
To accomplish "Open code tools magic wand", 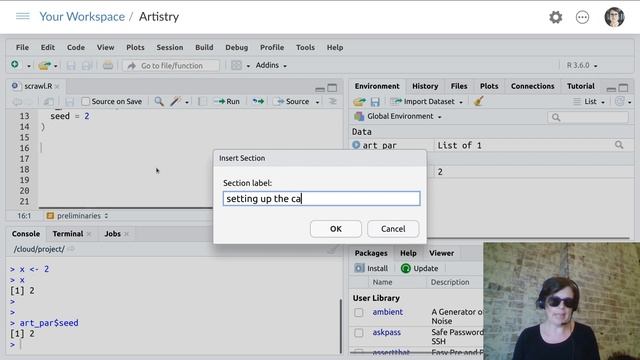I will point(176,101).
